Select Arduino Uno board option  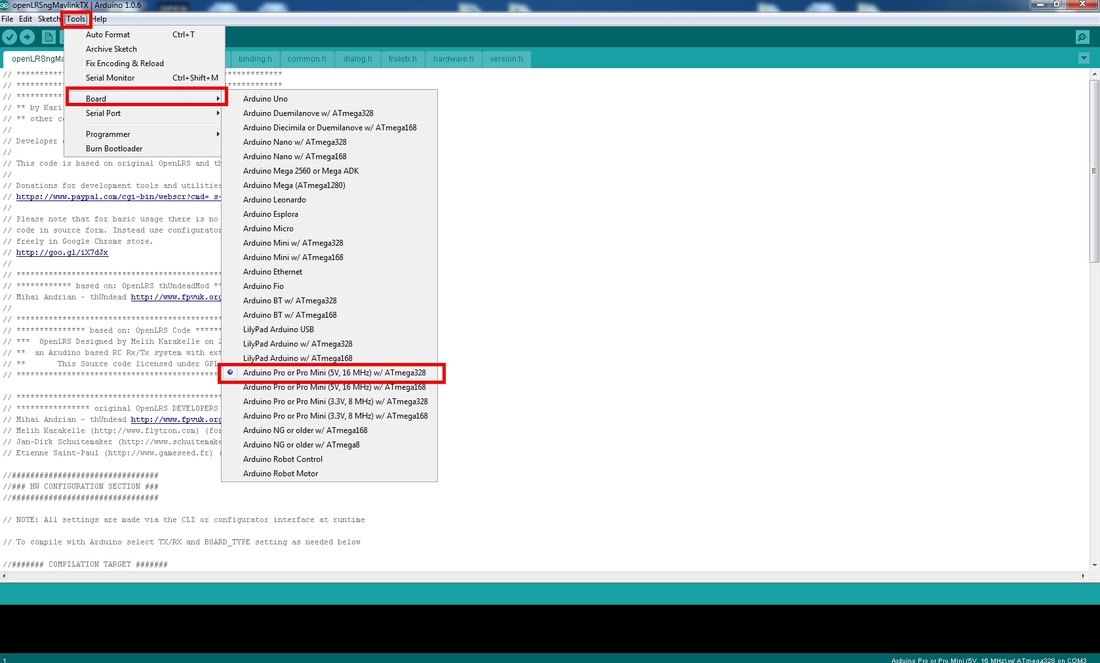265,99
